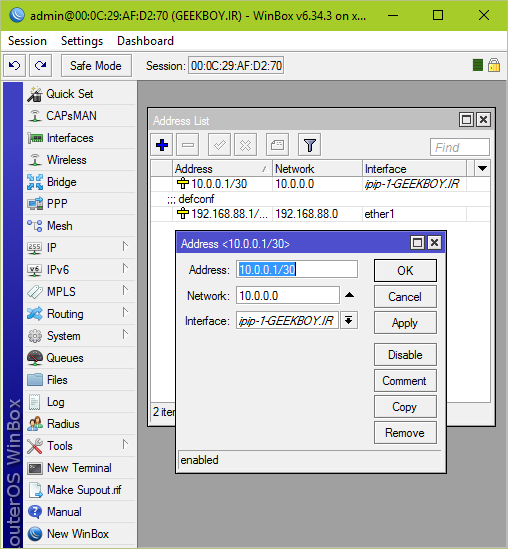This screenshot has height=549, width=508.
Task: Open Files in sidebar
Action: [80, 380]
